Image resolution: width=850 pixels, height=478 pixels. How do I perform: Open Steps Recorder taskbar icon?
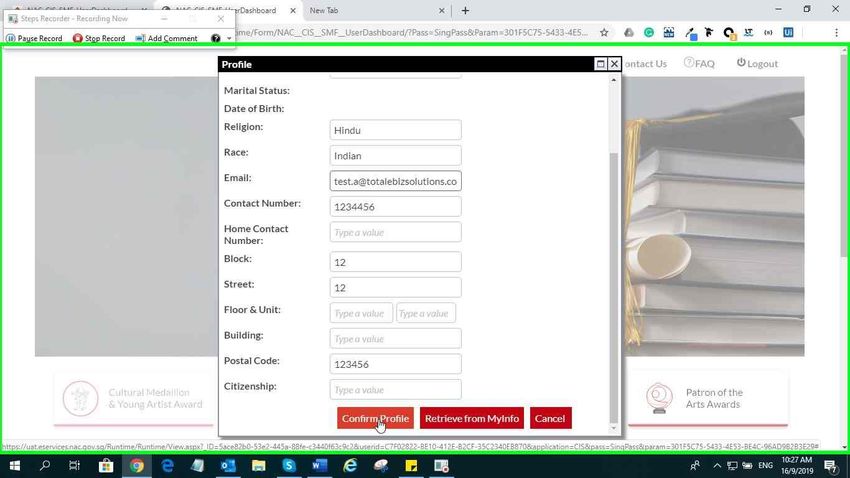pos(441,466)
